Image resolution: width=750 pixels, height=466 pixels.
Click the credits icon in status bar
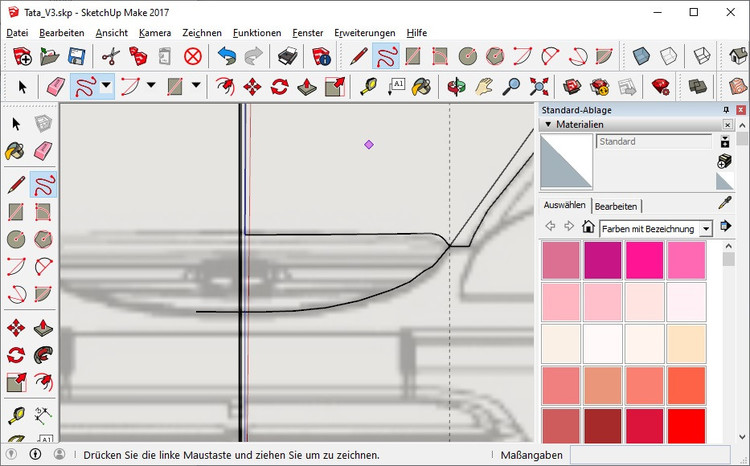point(35,454)
